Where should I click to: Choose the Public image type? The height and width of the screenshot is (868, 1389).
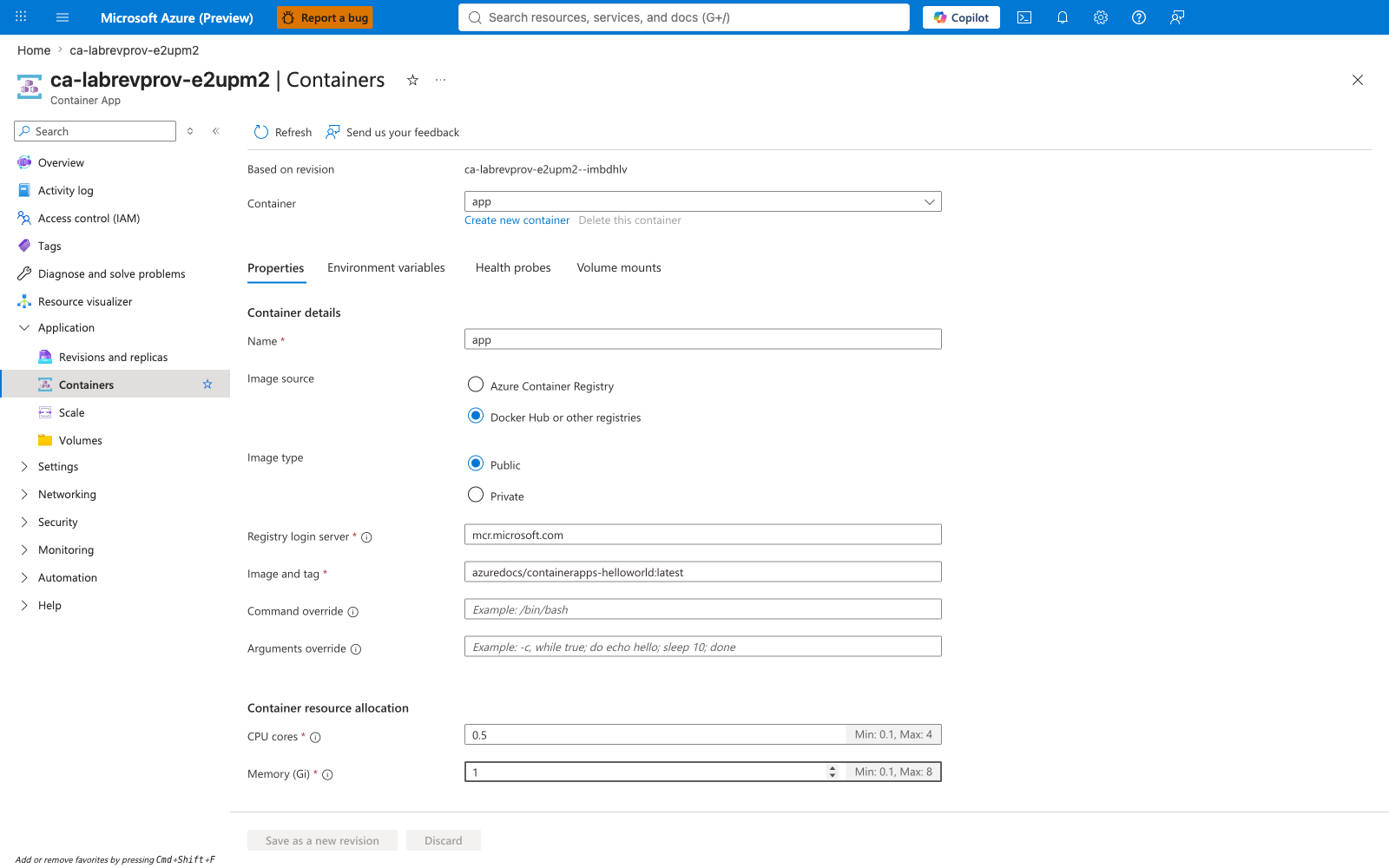[x=476, y=464]
